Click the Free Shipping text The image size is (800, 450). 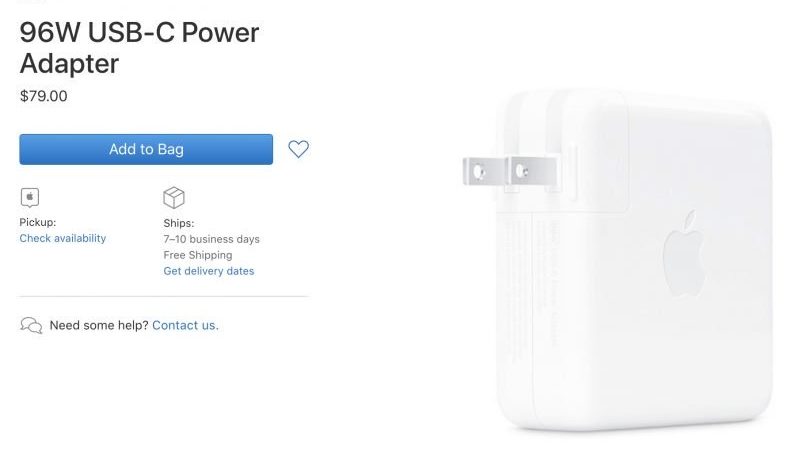pos(197,255)
